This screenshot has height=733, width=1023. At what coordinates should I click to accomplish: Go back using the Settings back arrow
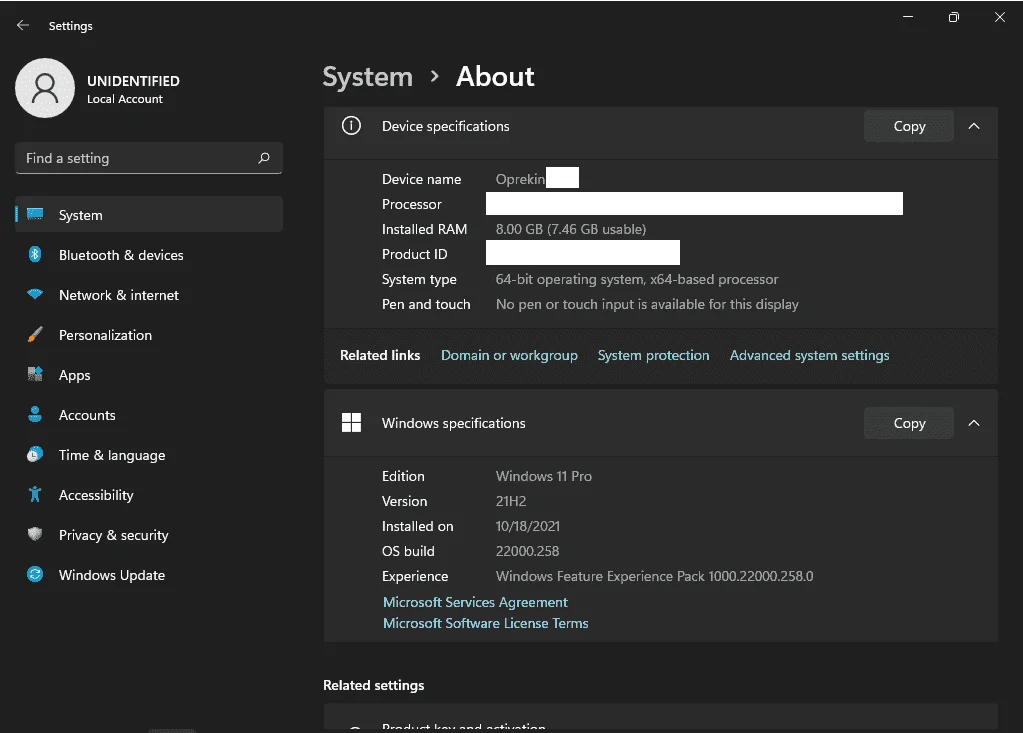coord(23,25)
